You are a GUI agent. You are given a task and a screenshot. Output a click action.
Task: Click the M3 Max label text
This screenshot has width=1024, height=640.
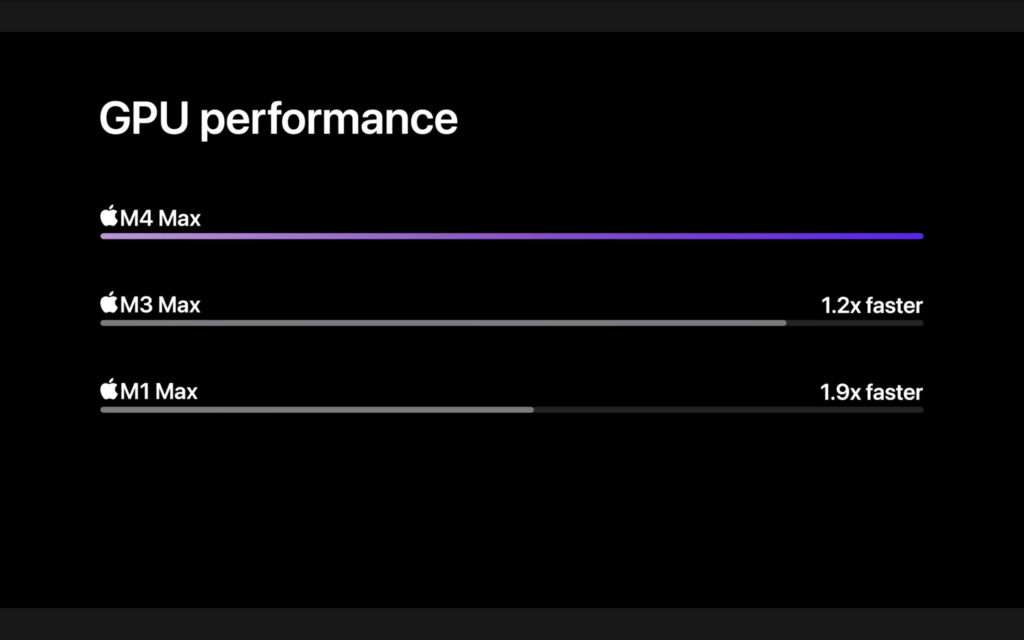point(160,304)
